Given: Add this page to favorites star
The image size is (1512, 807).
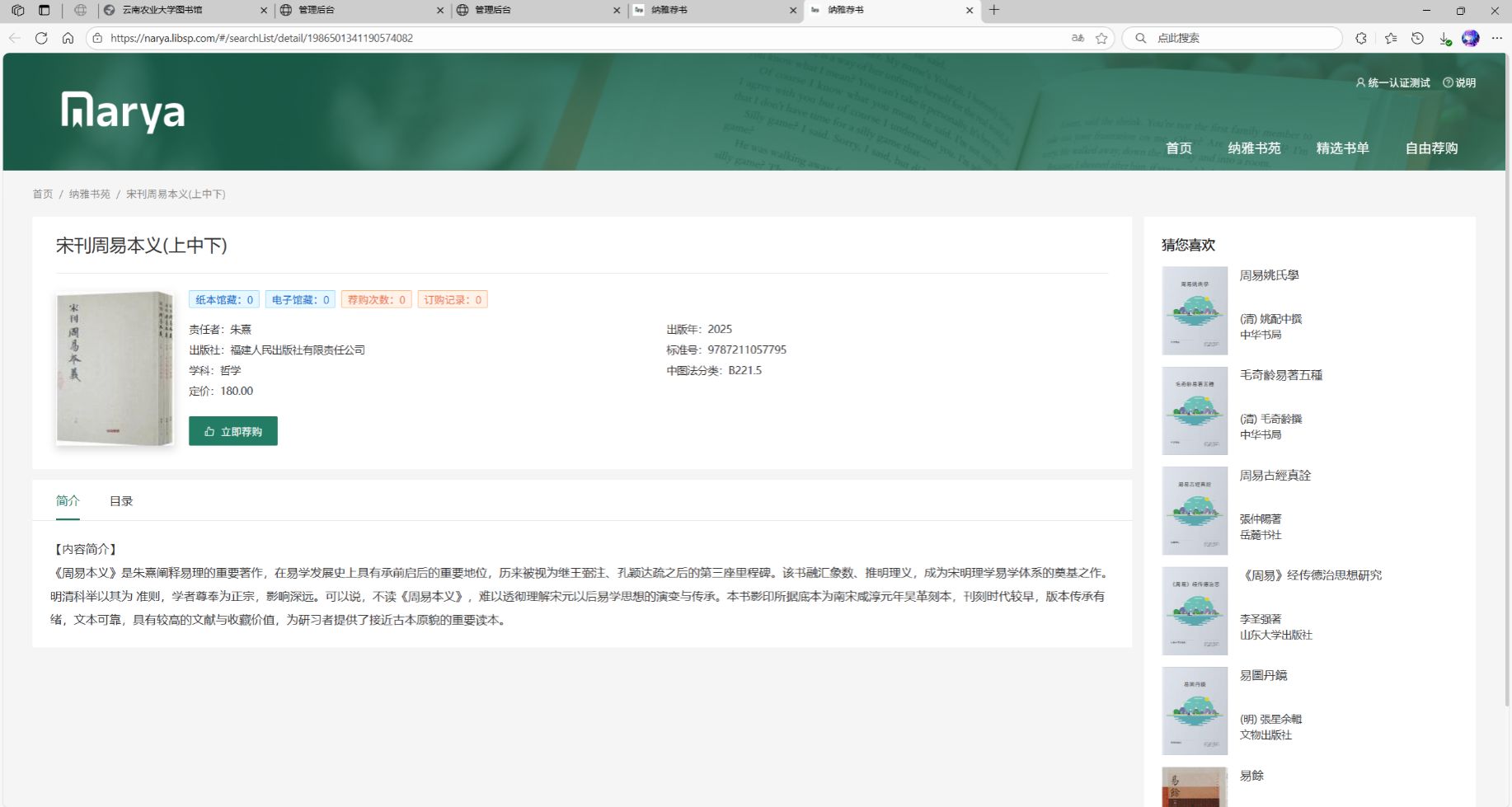Looking at the screenshot, I should [x=1101, y=38].
